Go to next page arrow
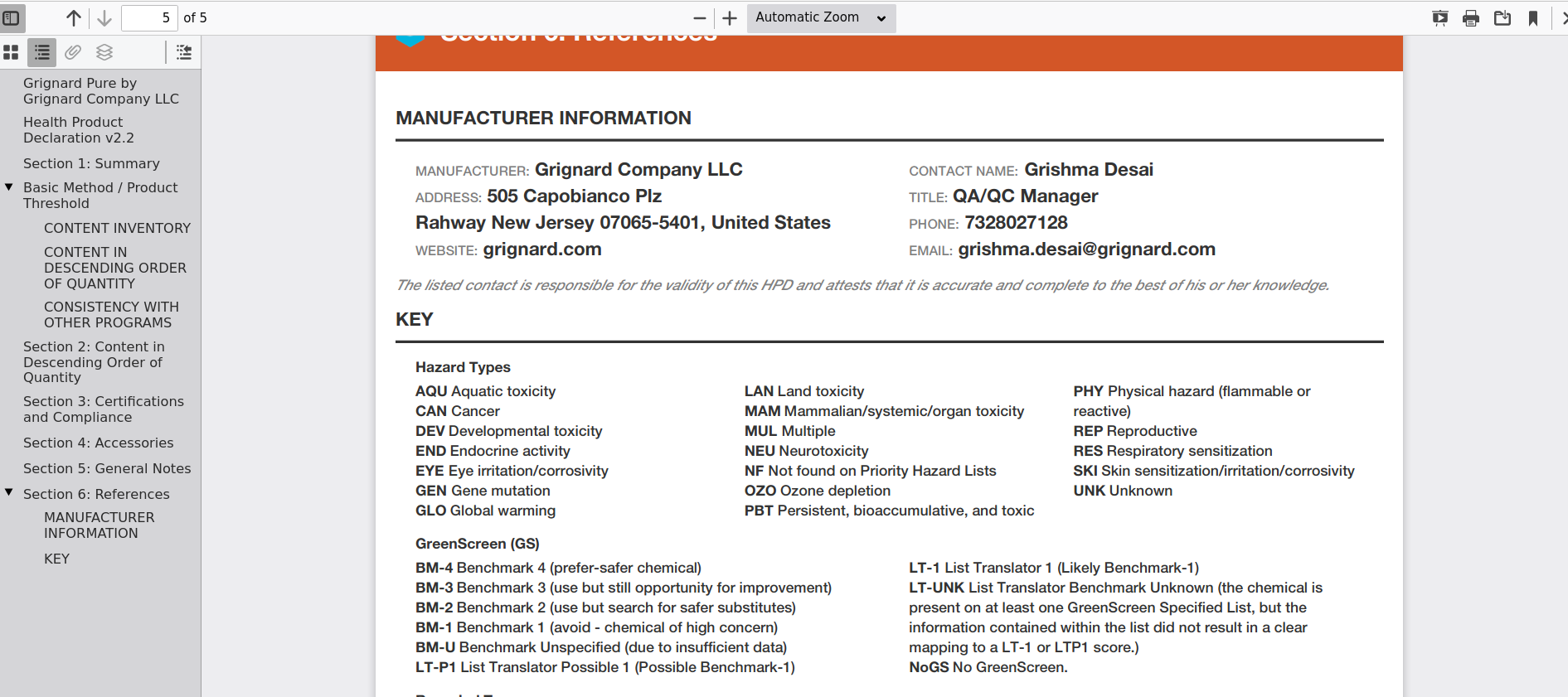Screen dimensions: 1568x697 click(x=104, y=17)
